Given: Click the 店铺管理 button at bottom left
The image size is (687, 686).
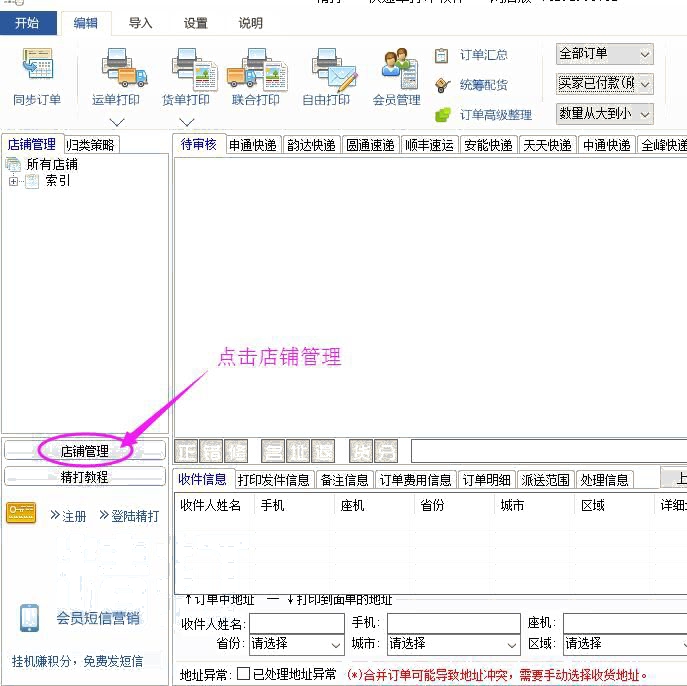Looking at the screenshot, I should tap(85, 451).
